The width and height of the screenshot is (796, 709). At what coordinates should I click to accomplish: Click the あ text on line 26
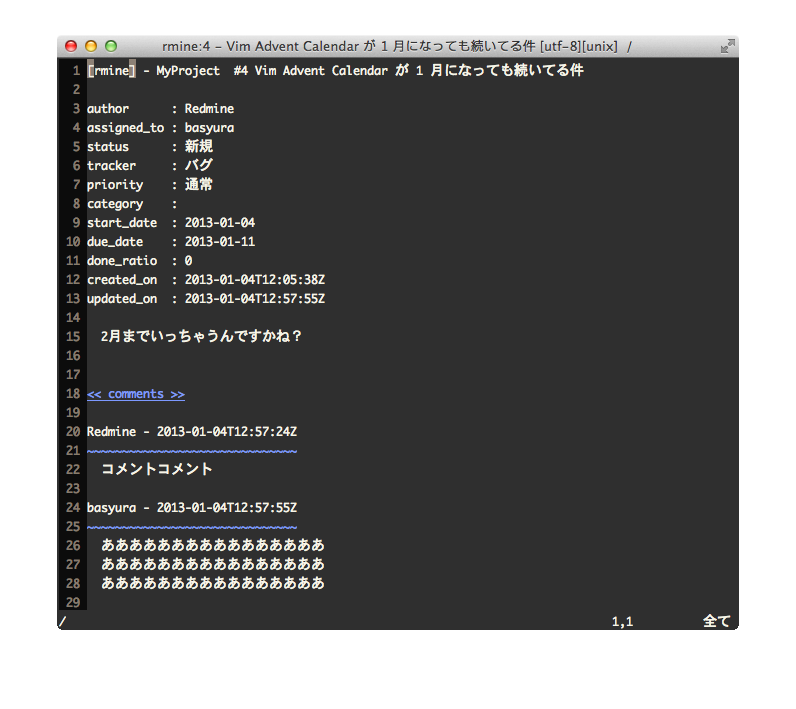coord(213,546)
